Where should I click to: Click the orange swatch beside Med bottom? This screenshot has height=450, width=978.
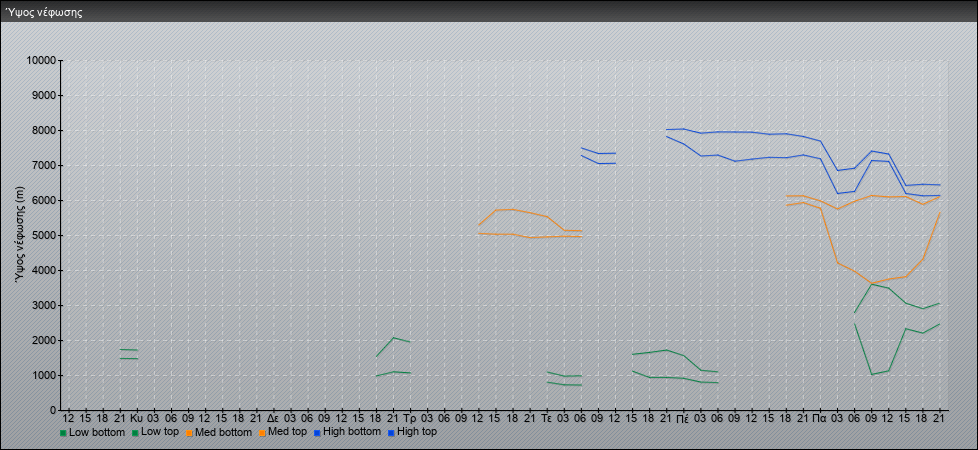[x=188, y=433]
